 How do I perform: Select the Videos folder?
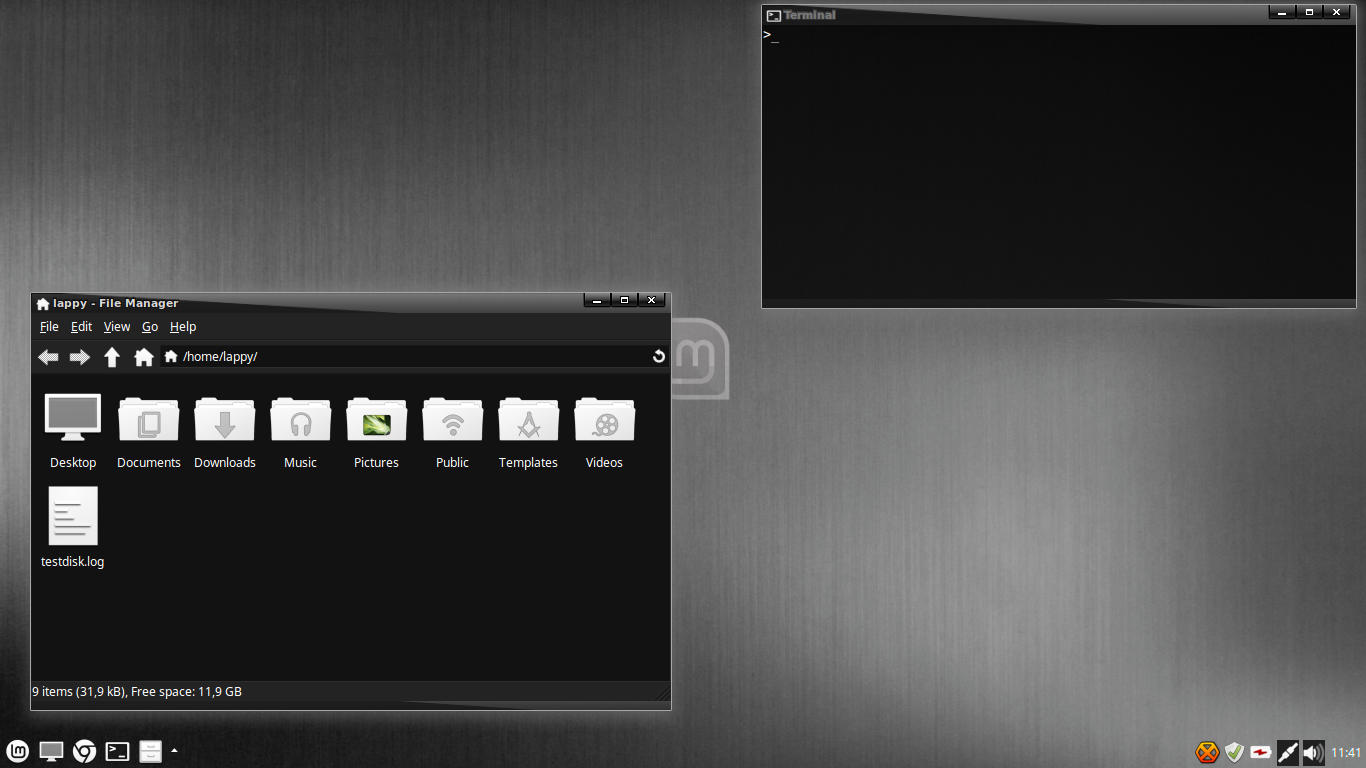[605, 418]
